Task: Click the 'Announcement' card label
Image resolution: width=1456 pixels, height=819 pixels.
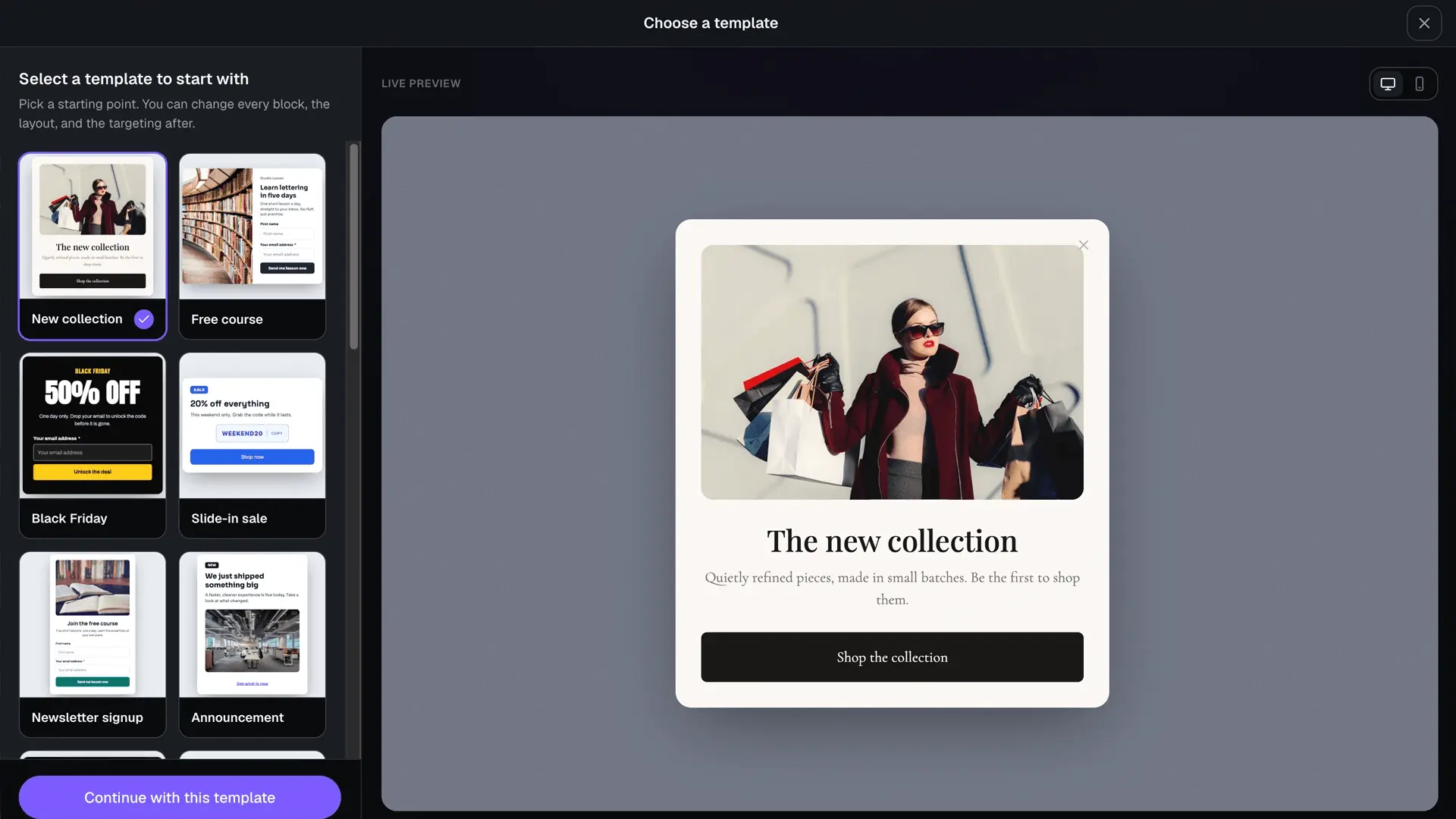Action: pyautogui.click(x=237, y=717)
